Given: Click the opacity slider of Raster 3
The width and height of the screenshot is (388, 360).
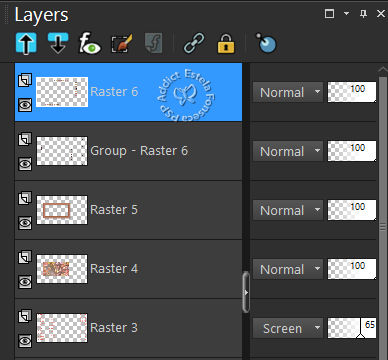Looking at the screenshot, I should pyautogui.click(x=352, y=328).
